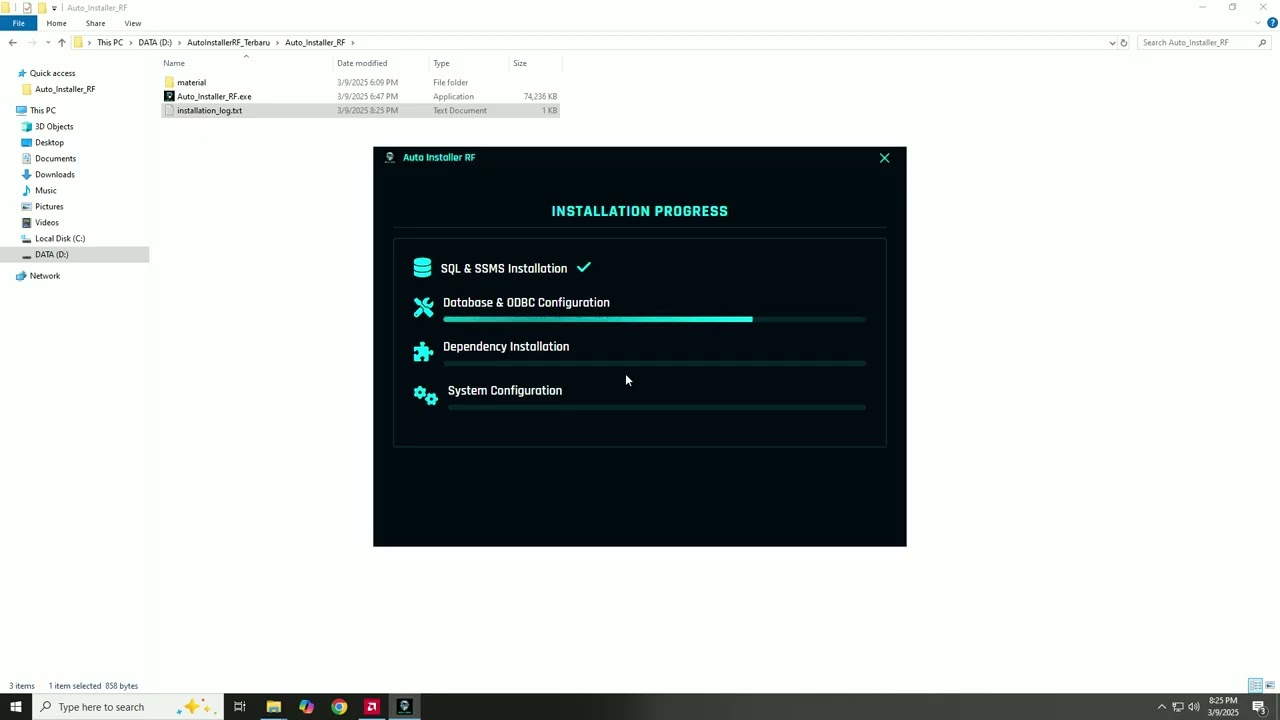
Task: Open the Home ribbon tab
Action: click(x=56, y=23)
